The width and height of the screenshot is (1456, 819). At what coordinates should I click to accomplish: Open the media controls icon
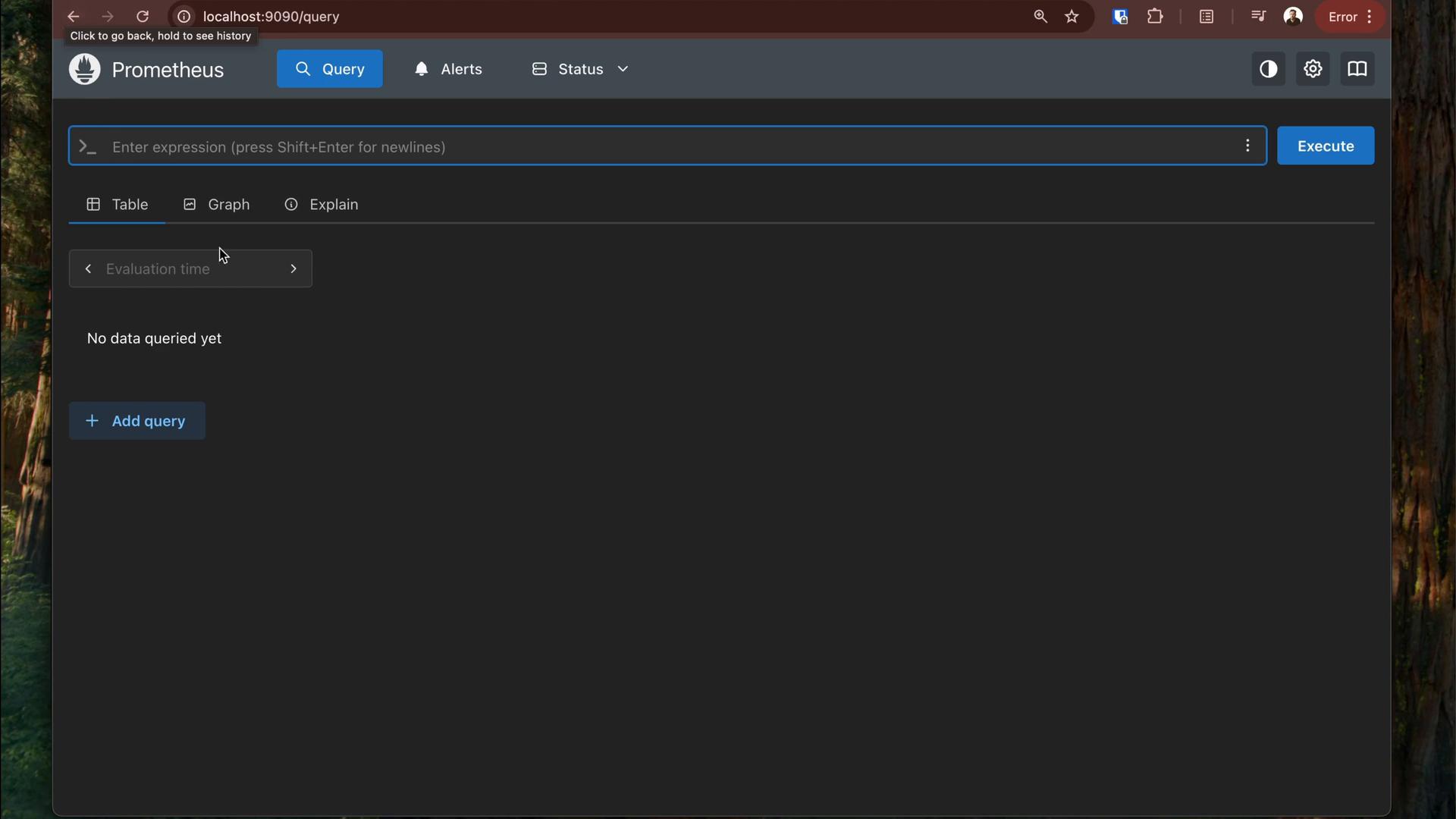(x=1258, y=16)
